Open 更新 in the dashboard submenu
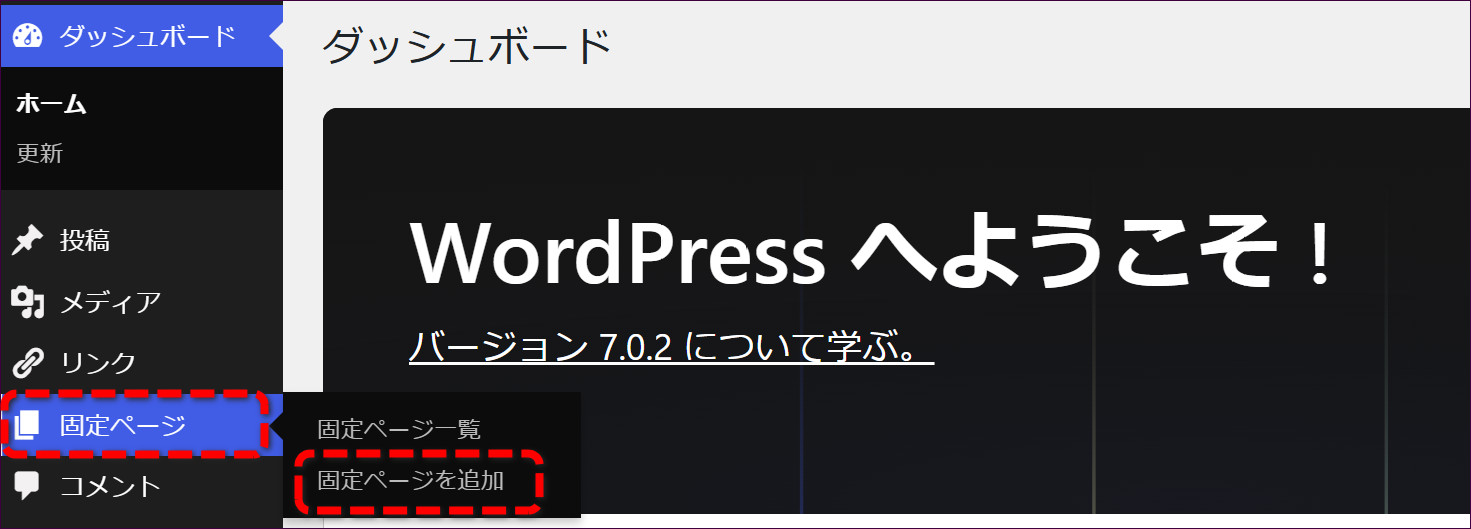This screenshot has height=529, width=1471. point(40,154)
